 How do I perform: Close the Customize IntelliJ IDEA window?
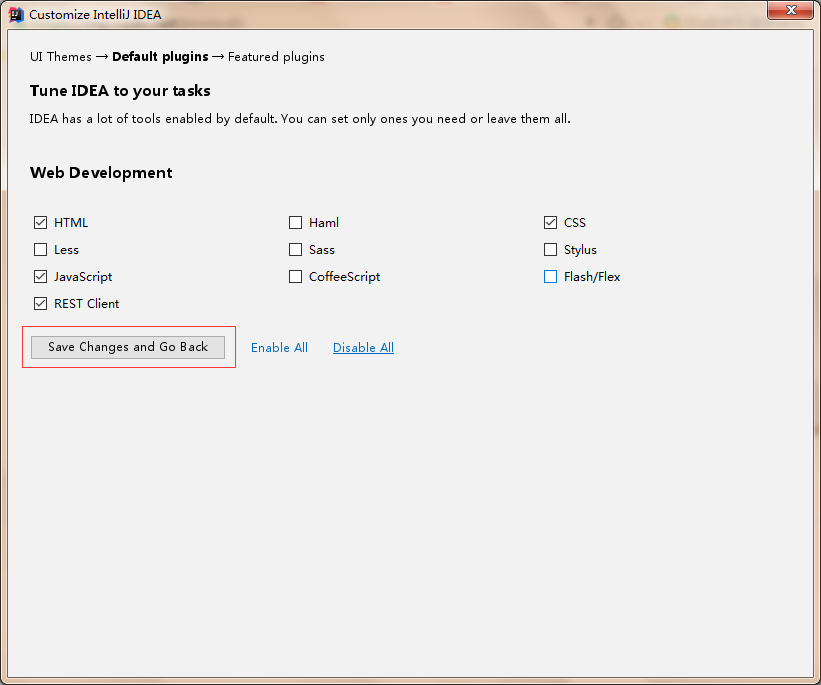coord(791,10)
